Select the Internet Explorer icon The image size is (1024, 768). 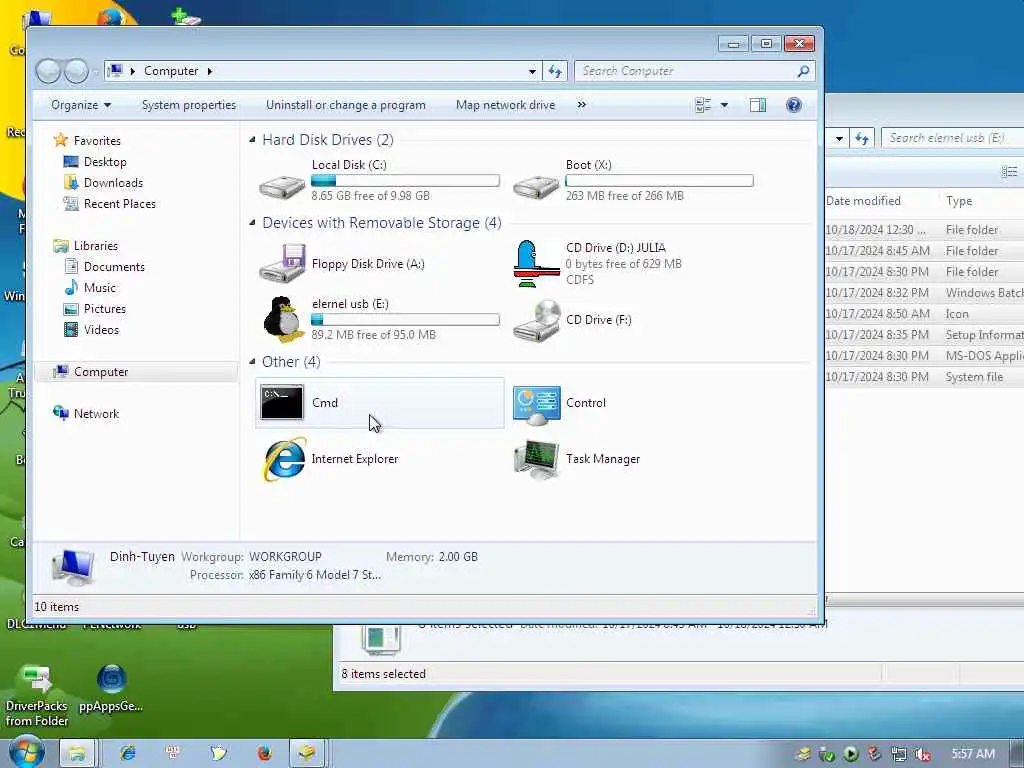click(283, 459)
